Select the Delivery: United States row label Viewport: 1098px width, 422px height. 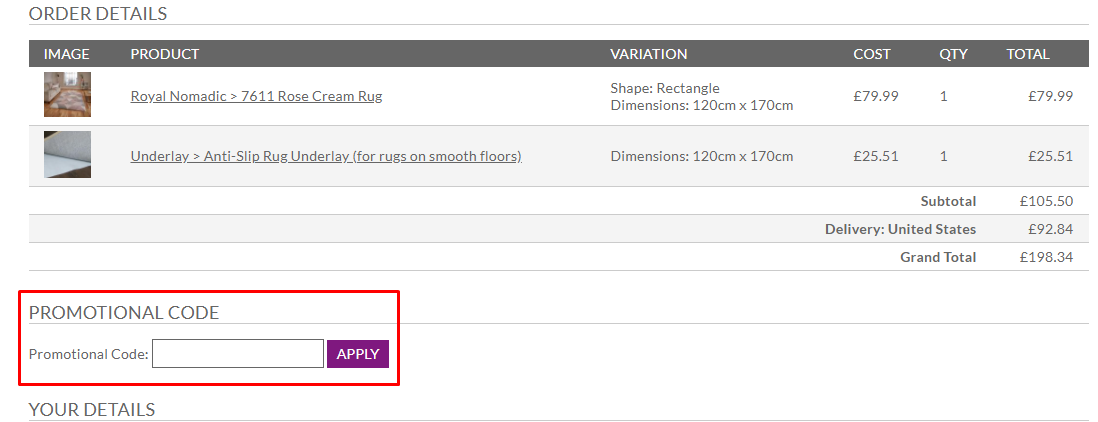coord(901,229)
